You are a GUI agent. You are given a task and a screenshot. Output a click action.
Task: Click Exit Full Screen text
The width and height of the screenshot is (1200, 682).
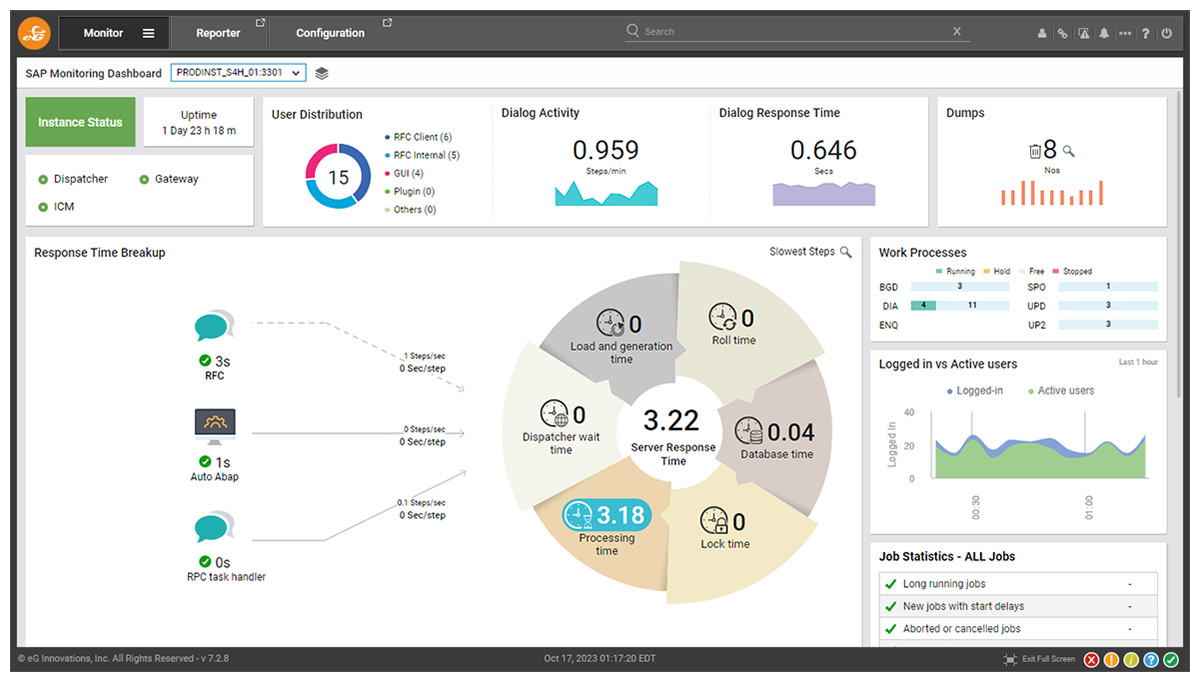click(x=1049, y=659)
